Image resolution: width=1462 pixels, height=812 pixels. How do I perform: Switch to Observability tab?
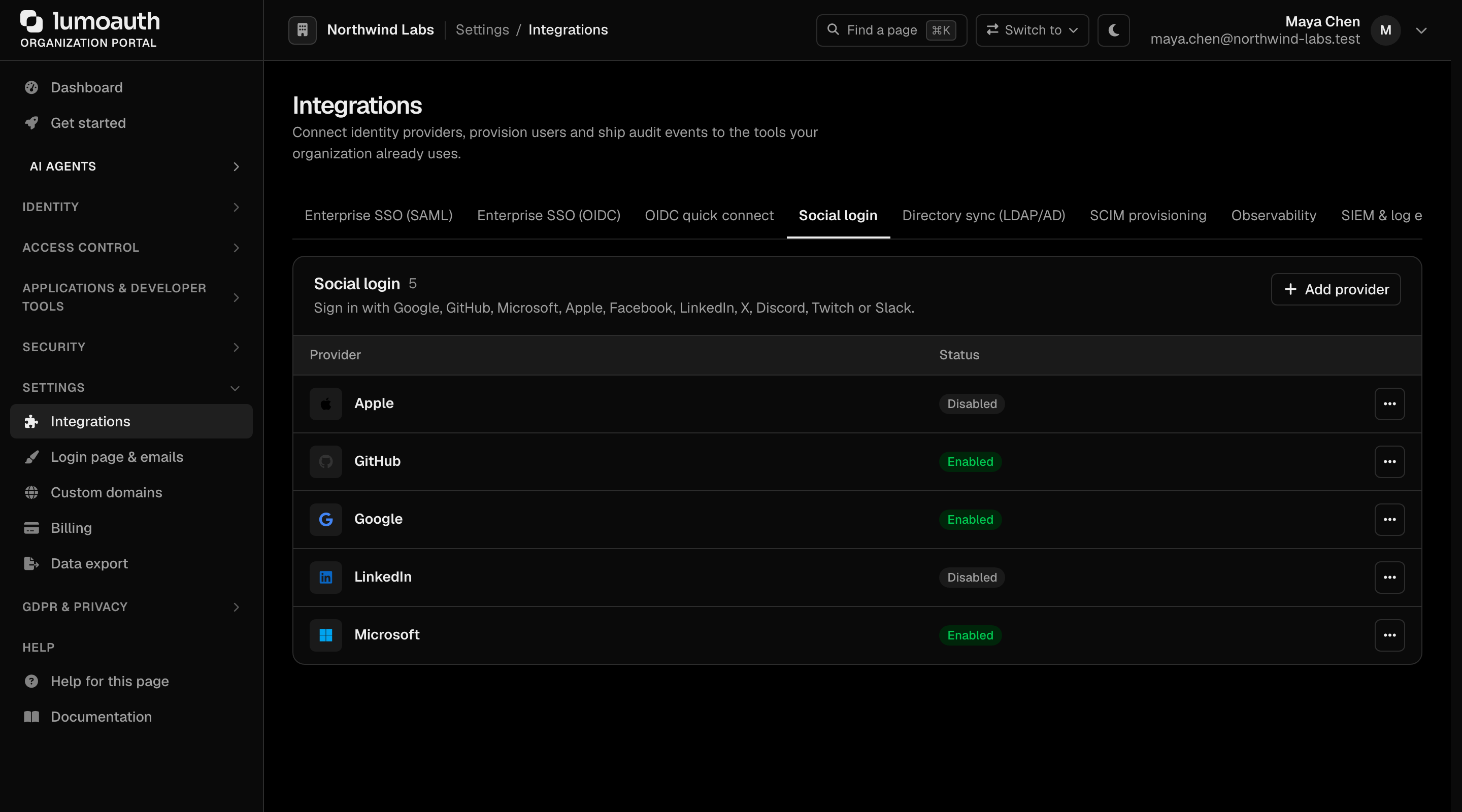[1274, 216]
